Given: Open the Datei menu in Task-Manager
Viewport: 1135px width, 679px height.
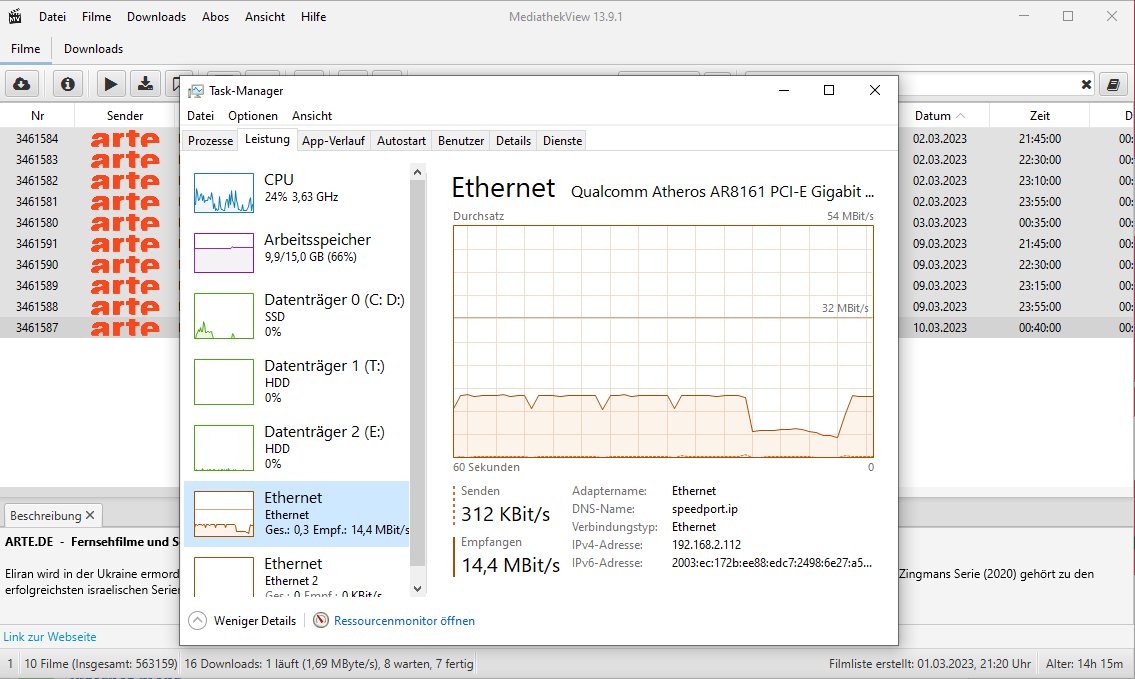Looking at the screenshot, I should tap(201, 116).
